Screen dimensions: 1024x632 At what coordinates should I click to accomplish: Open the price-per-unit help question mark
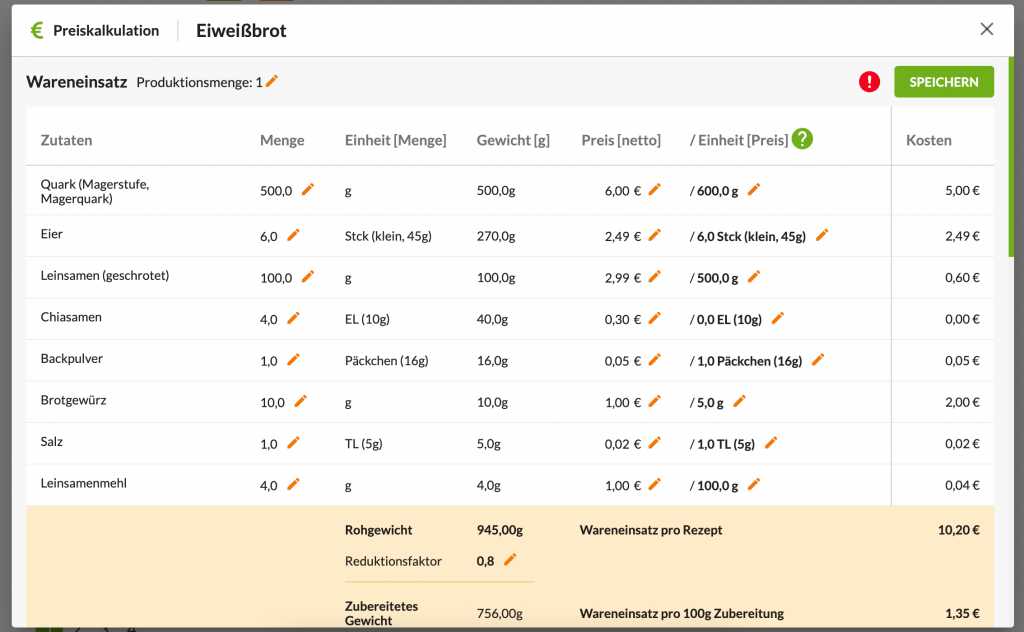point(802,139)
